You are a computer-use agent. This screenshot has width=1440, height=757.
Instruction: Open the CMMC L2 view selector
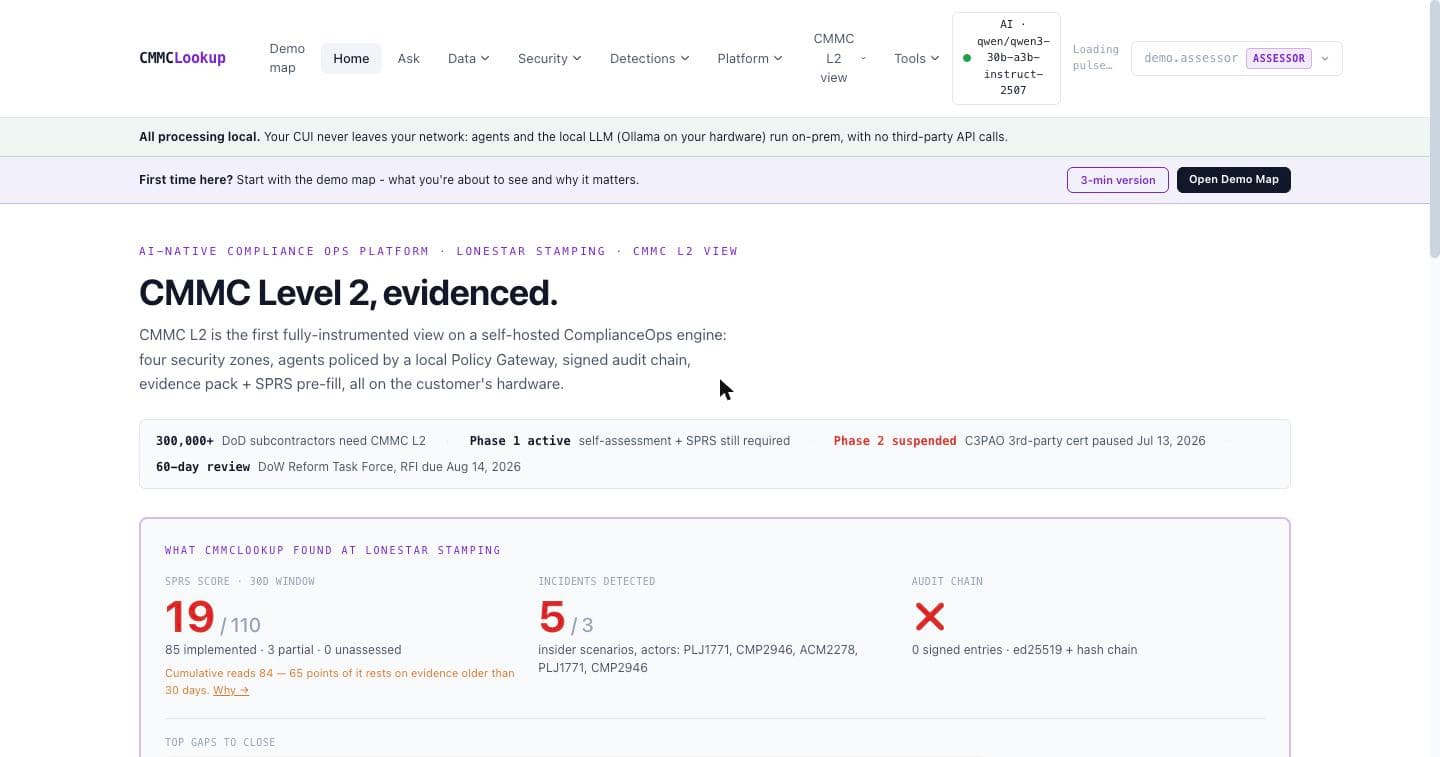pos(839,58)
